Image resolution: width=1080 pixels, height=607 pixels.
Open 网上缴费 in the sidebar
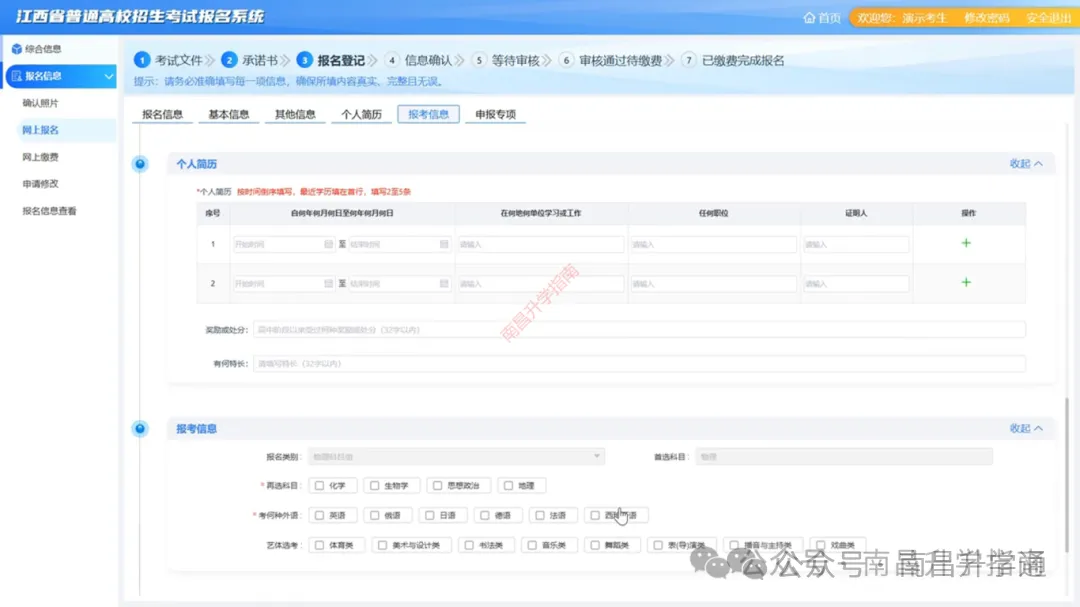tap(40, 157)
